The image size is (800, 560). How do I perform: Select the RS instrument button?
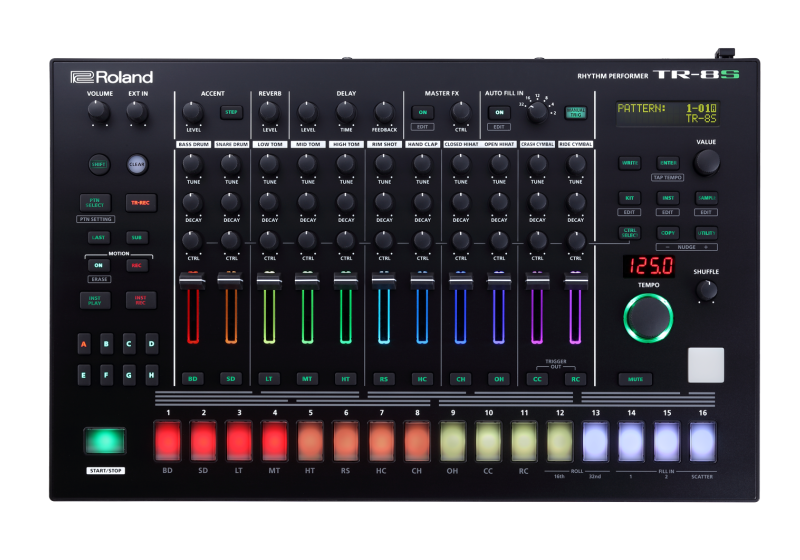point(384,379)
